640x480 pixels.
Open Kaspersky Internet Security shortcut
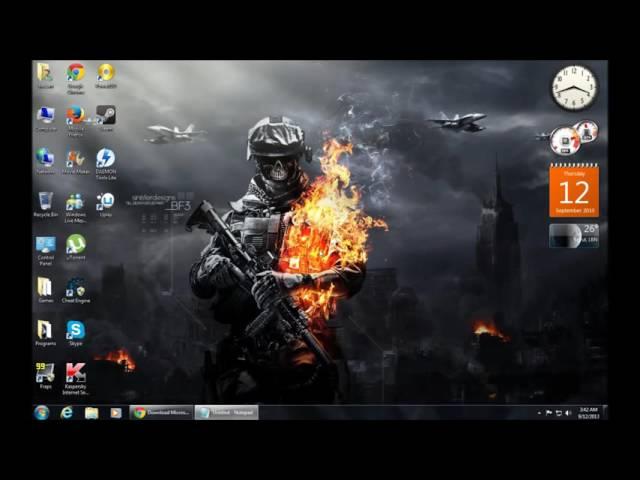[76, 379]
